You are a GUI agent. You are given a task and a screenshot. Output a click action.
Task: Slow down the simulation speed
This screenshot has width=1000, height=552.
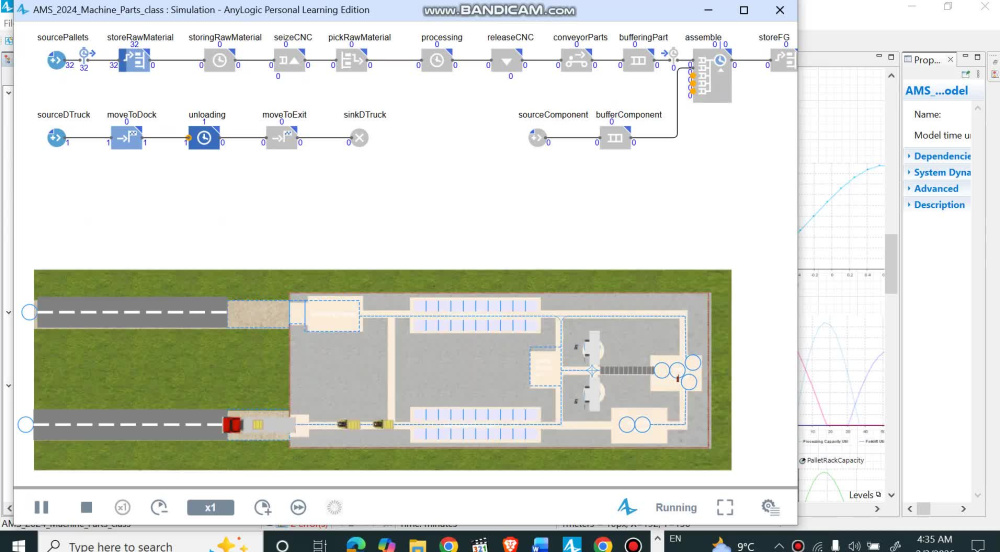point(159,507)
